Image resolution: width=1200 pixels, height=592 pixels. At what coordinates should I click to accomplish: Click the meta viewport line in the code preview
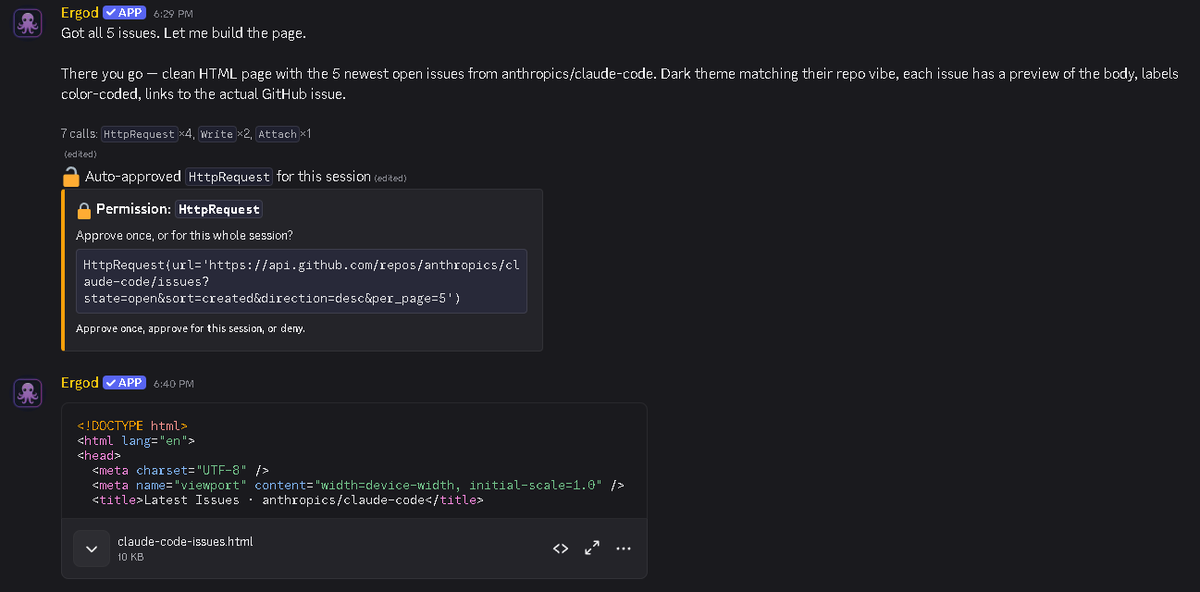(x=358, y=485)
